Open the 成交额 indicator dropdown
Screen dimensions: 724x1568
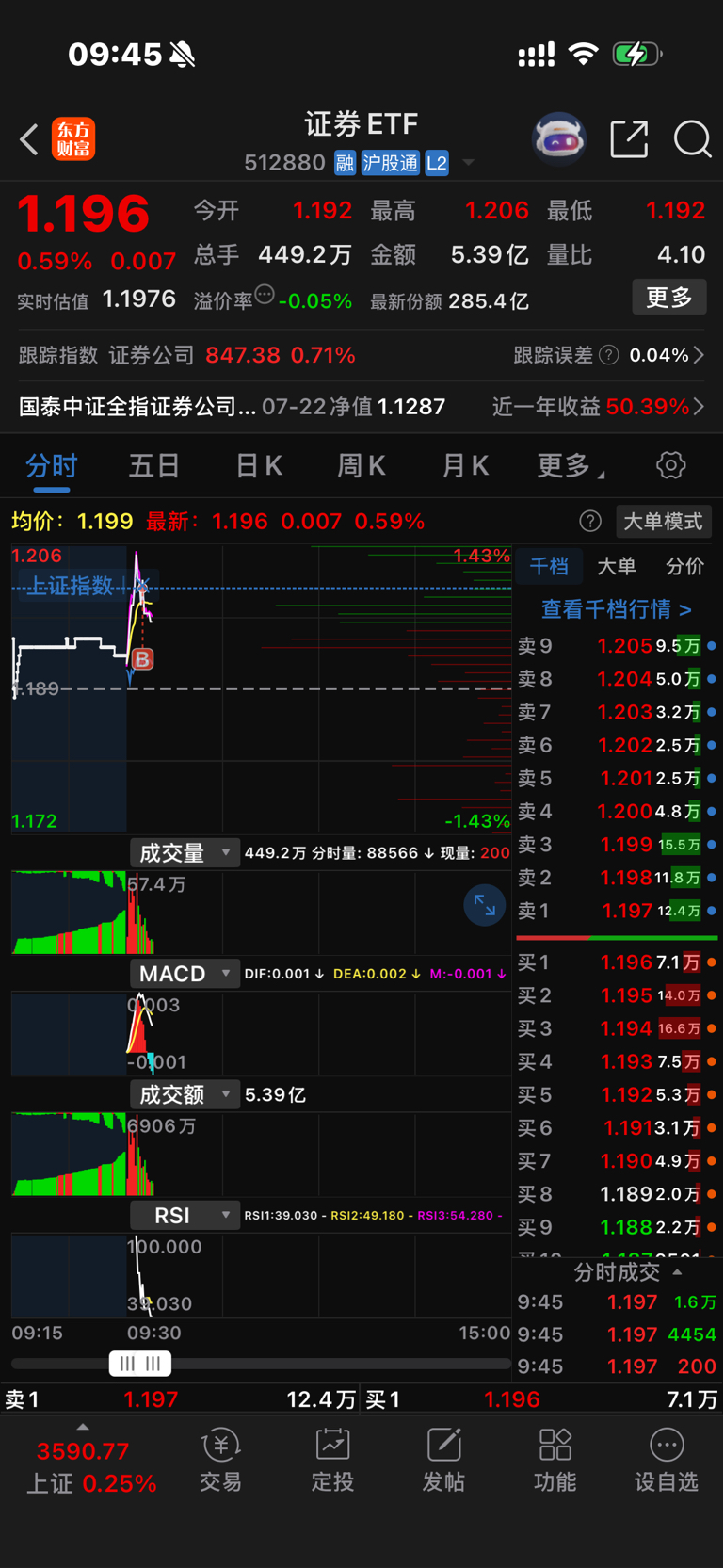pyautogui.click(x=185, y=1094)
